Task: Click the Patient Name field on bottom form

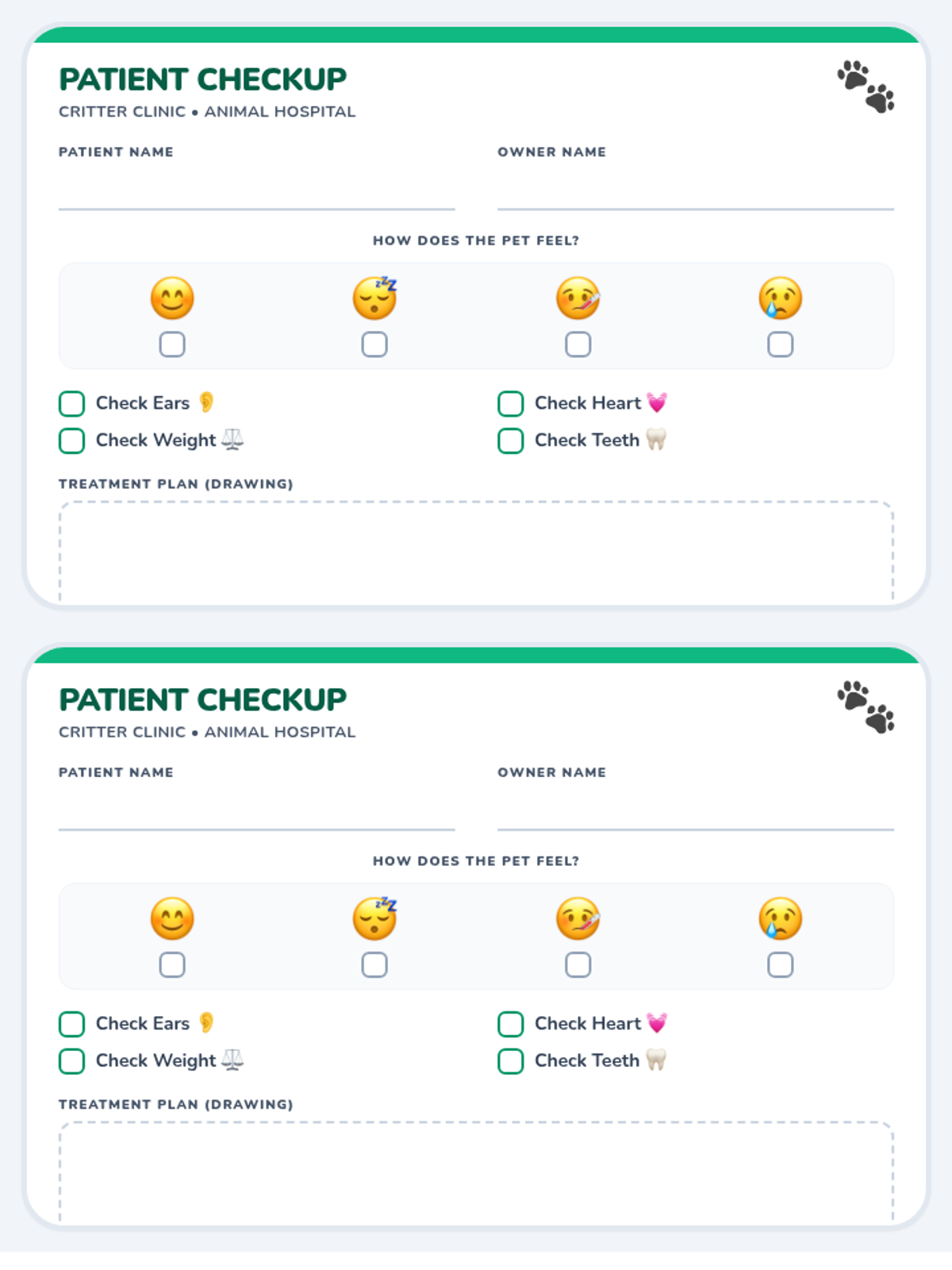Action: pos(256,811)
